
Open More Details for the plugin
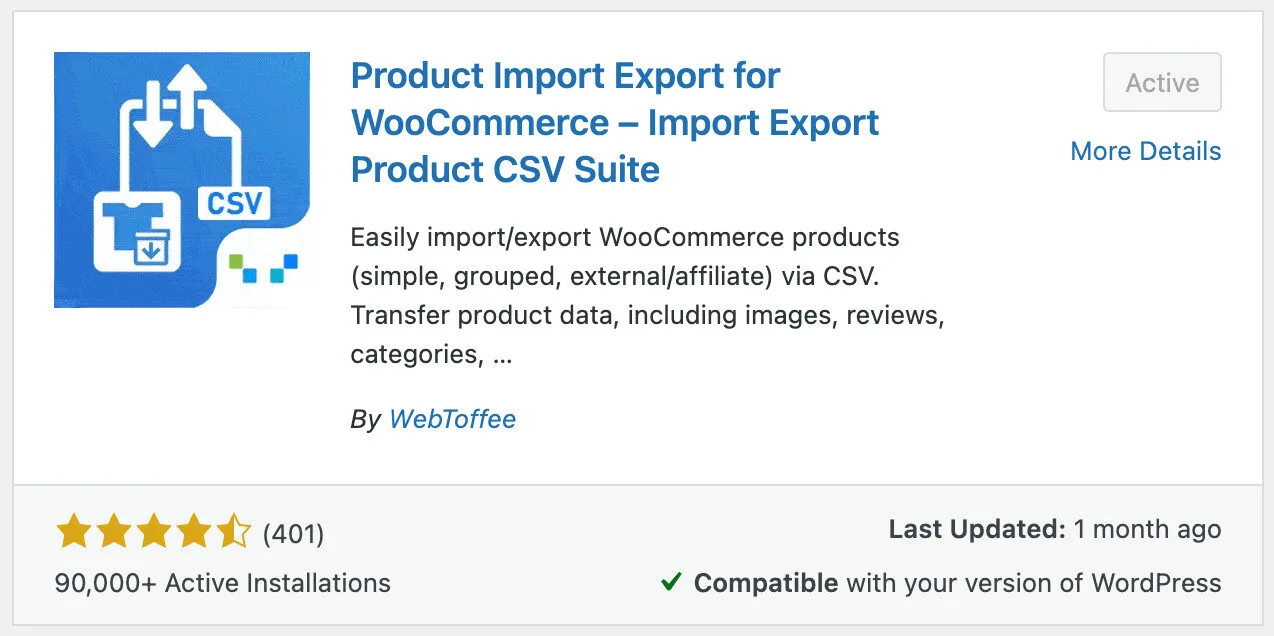coord(1145,151)
